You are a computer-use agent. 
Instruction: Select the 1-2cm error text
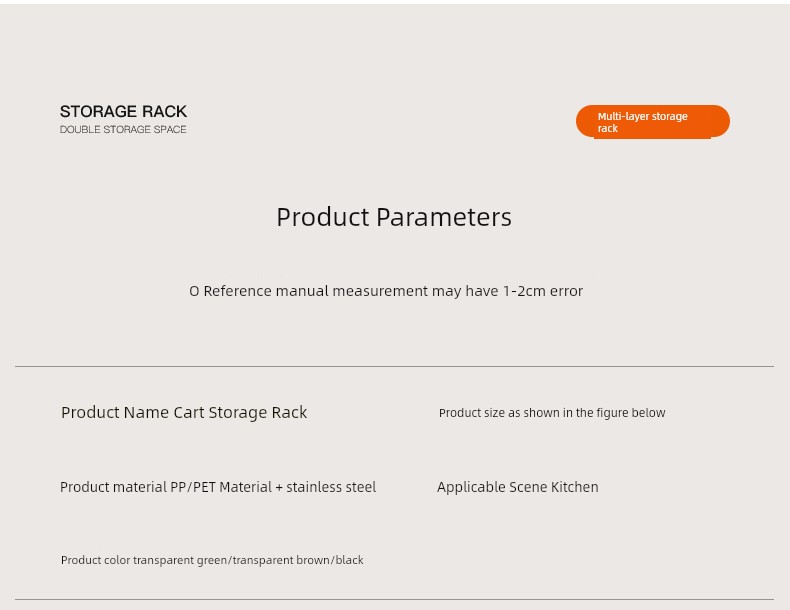[x=543, y=291]
